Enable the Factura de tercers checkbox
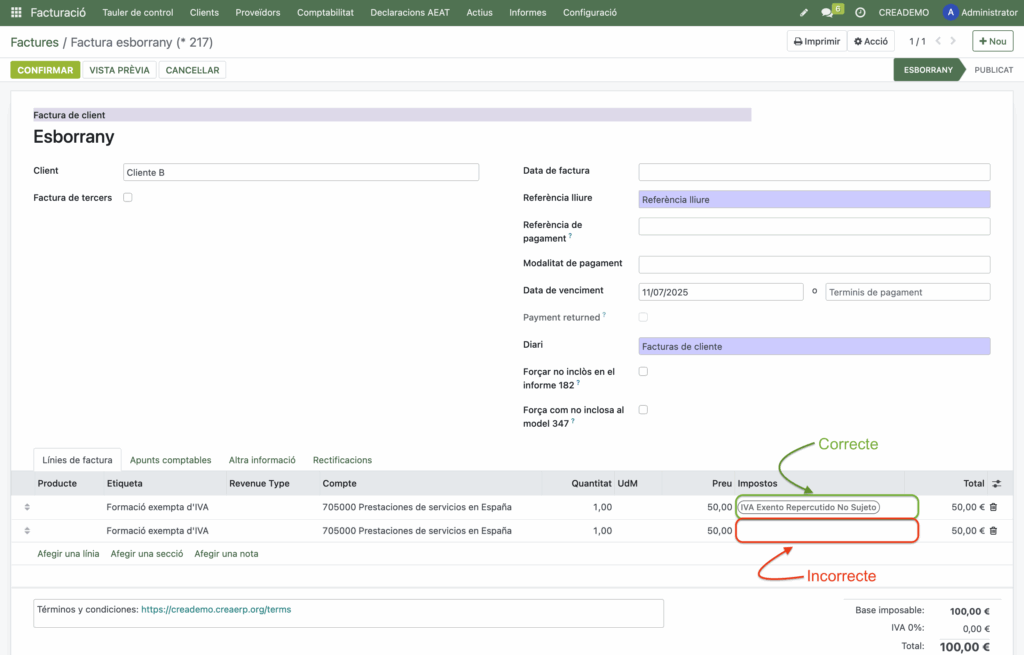Image resolution: width=1024 pixels, height=655 pixels. (127, 198)
